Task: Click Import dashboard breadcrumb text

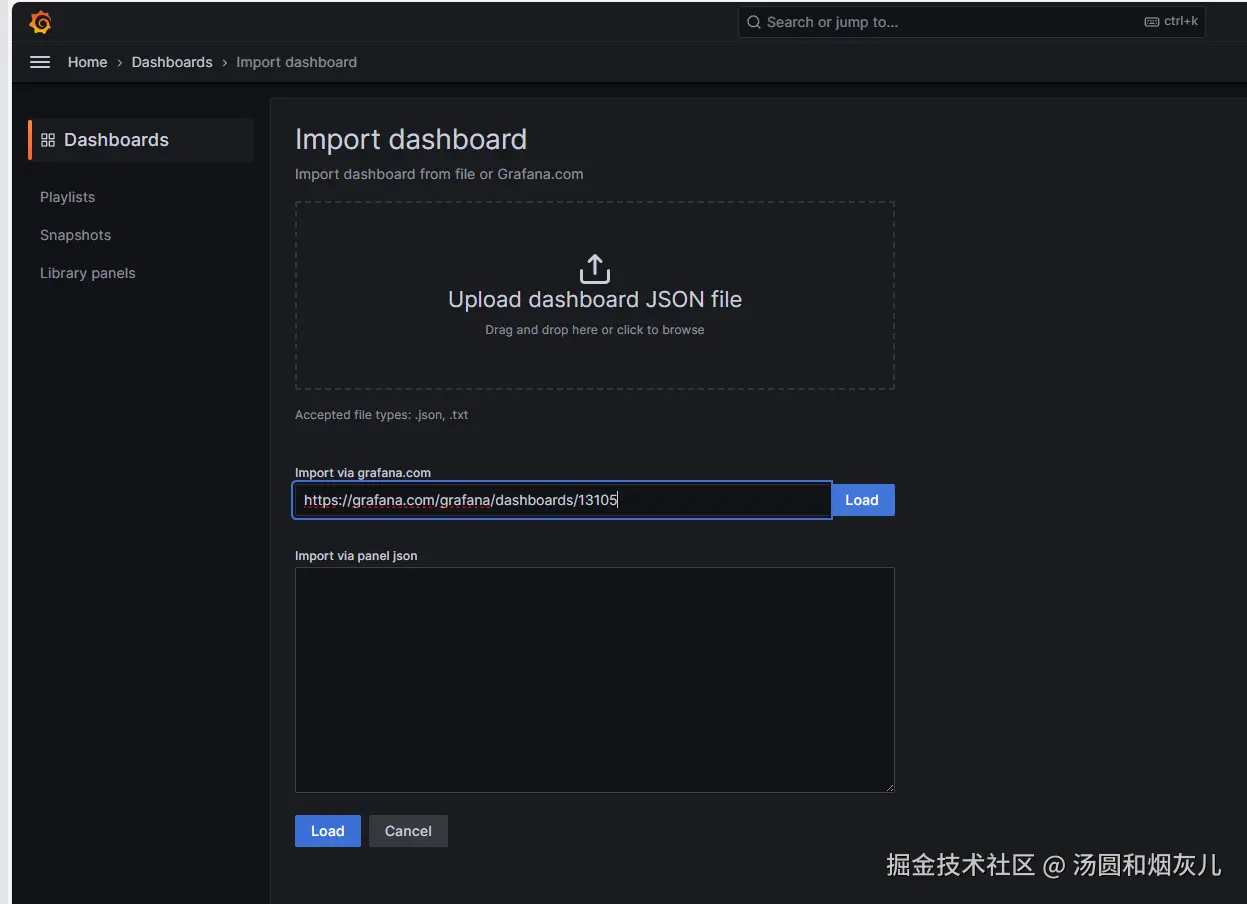Action: click(296, 62)
